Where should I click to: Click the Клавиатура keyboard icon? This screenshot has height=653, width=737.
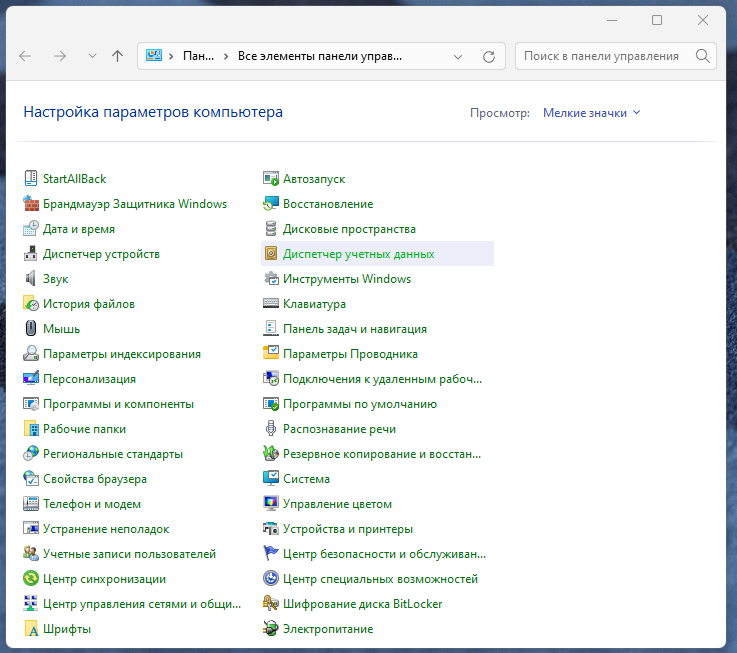pyautogui.click(x=271, y=303)
